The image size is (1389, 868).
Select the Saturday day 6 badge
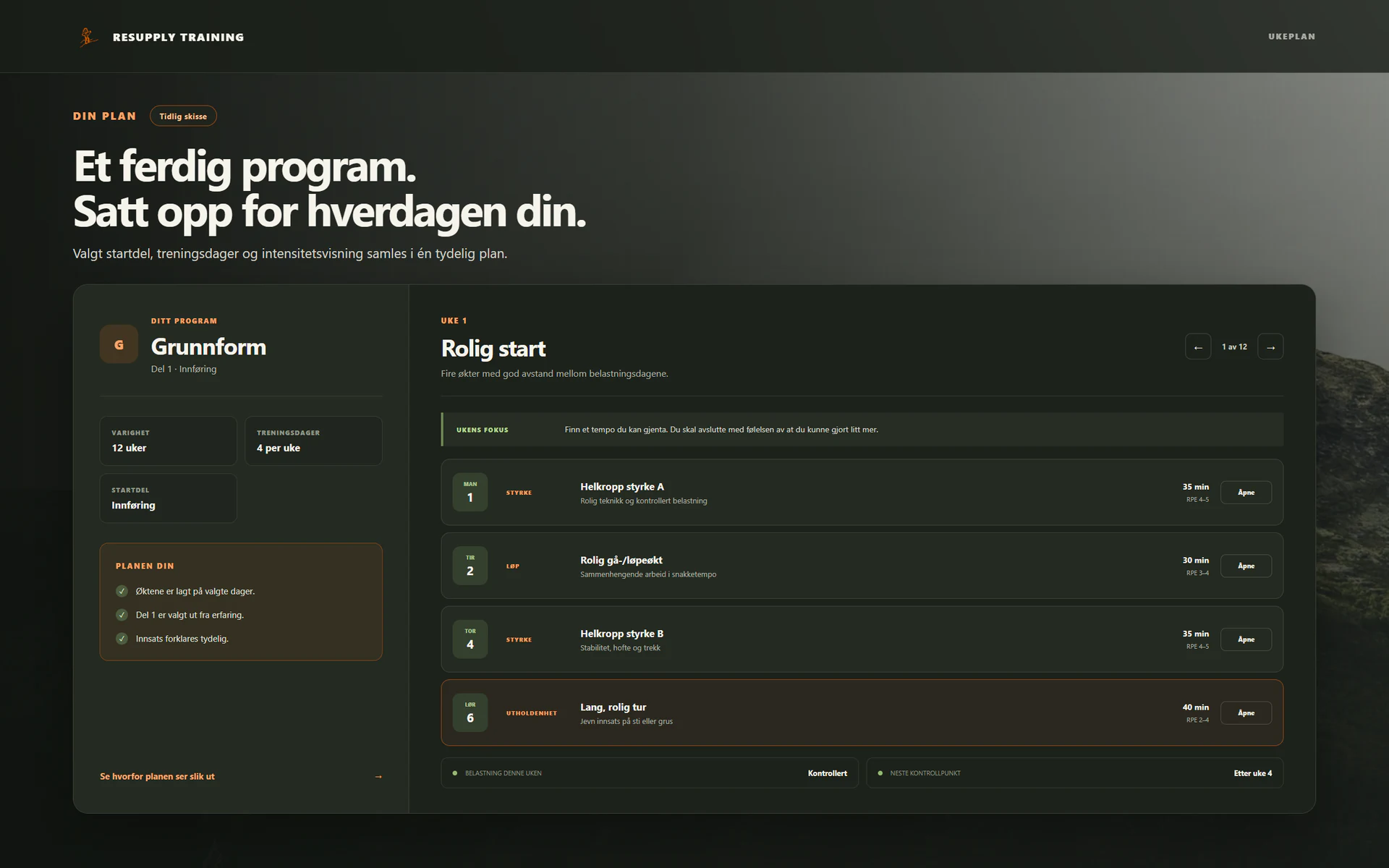[x=470, y=712]
